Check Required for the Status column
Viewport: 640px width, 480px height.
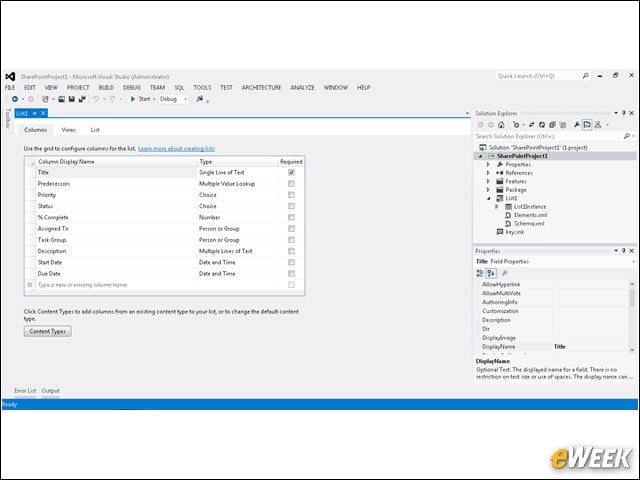[x=291, y=206]
